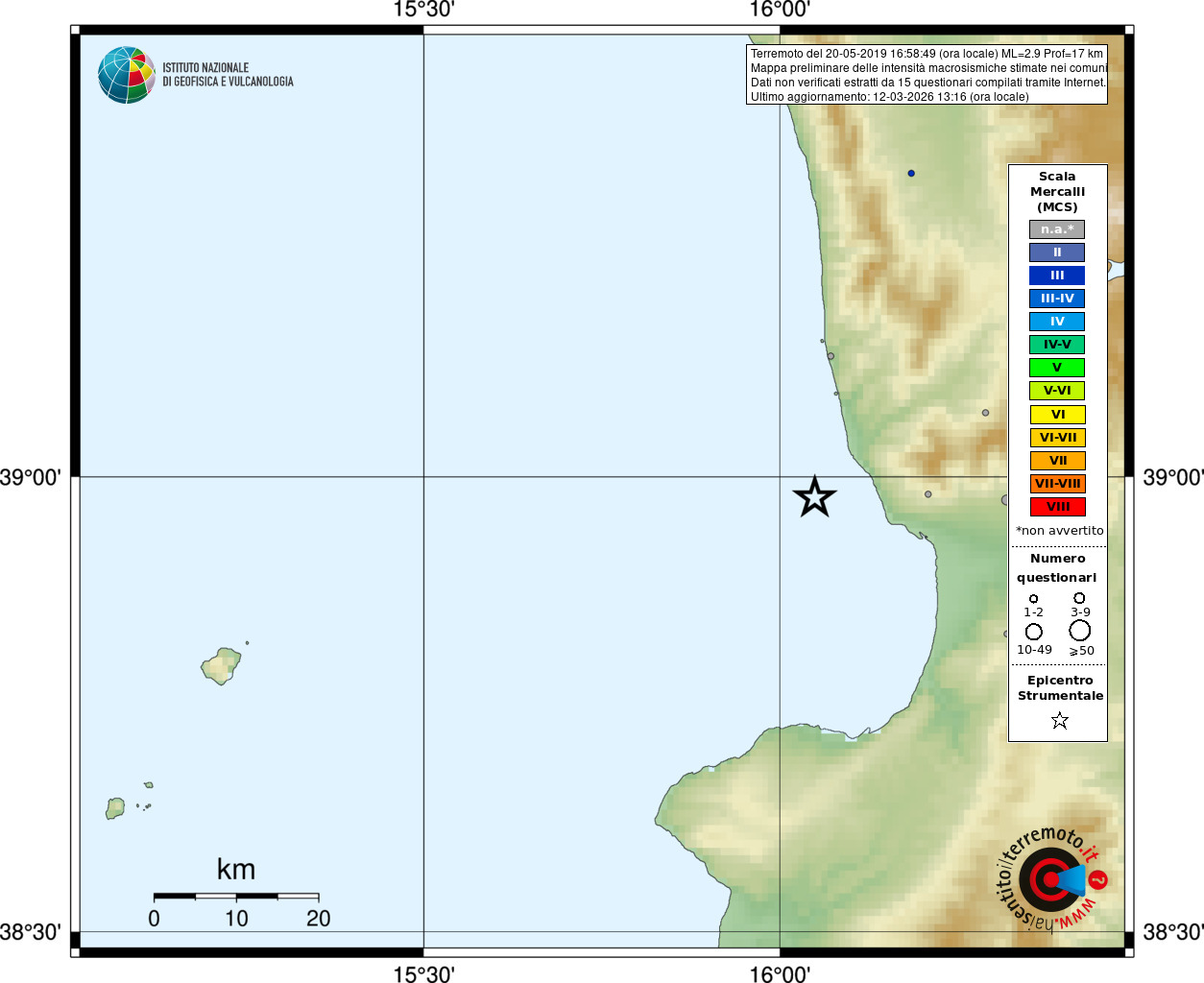This screenshot has width=1204, height=983.
Task: Click the 1-2 questionnaires circle symbol
Action: [x=1033, y=599]
